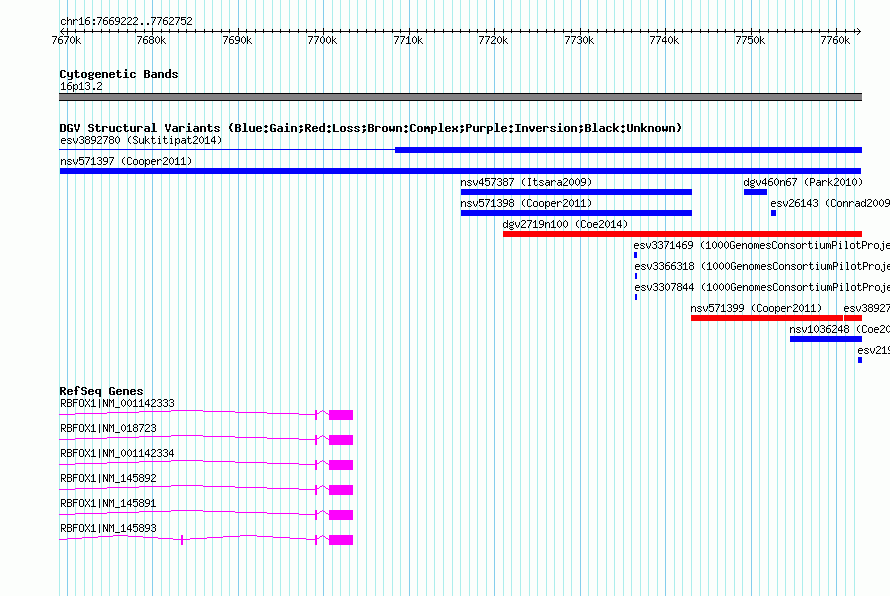Select the red loss bar under dgv2719n100
Screen dimensions: 890x596
[682, 234]
